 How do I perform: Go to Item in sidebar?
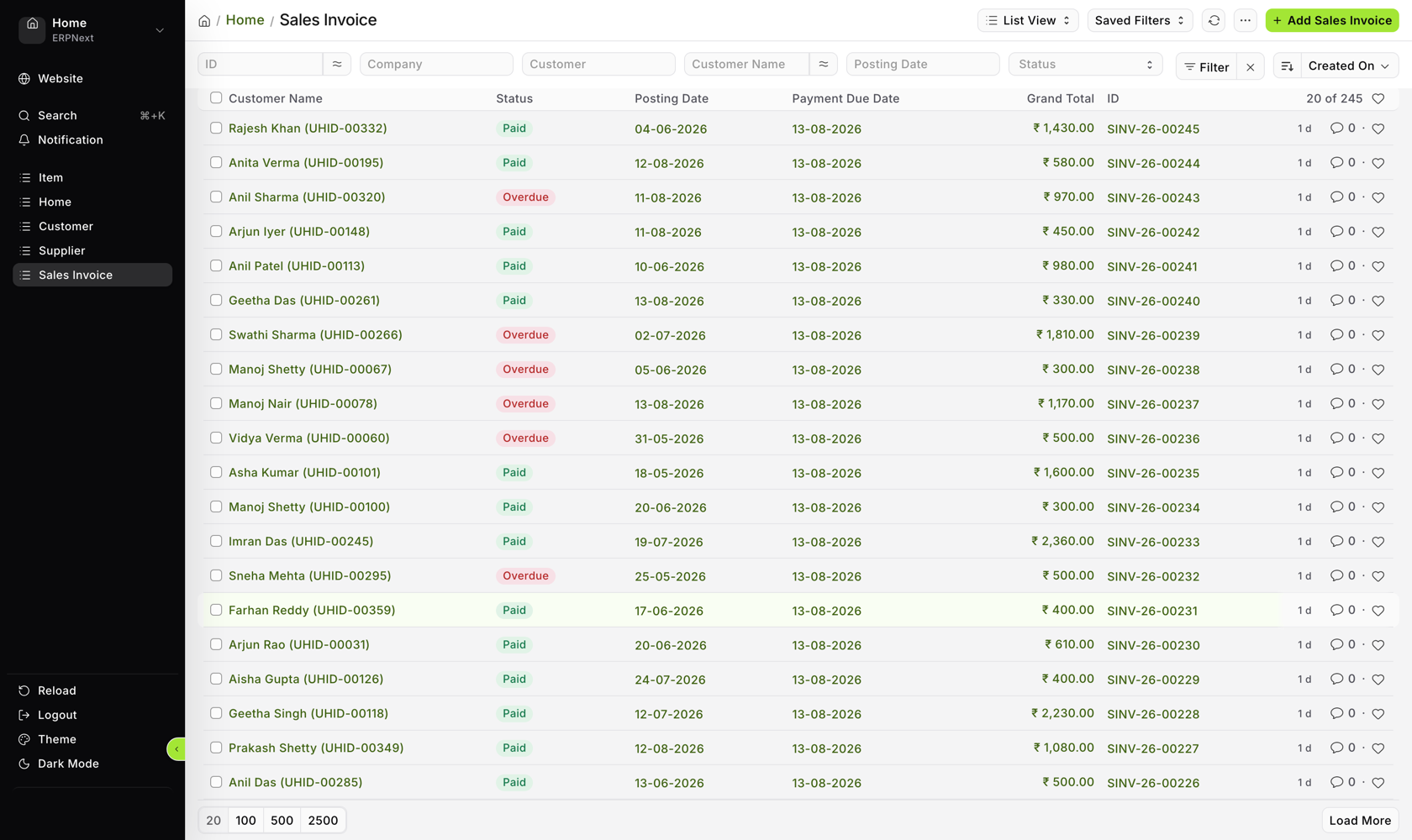92,177
